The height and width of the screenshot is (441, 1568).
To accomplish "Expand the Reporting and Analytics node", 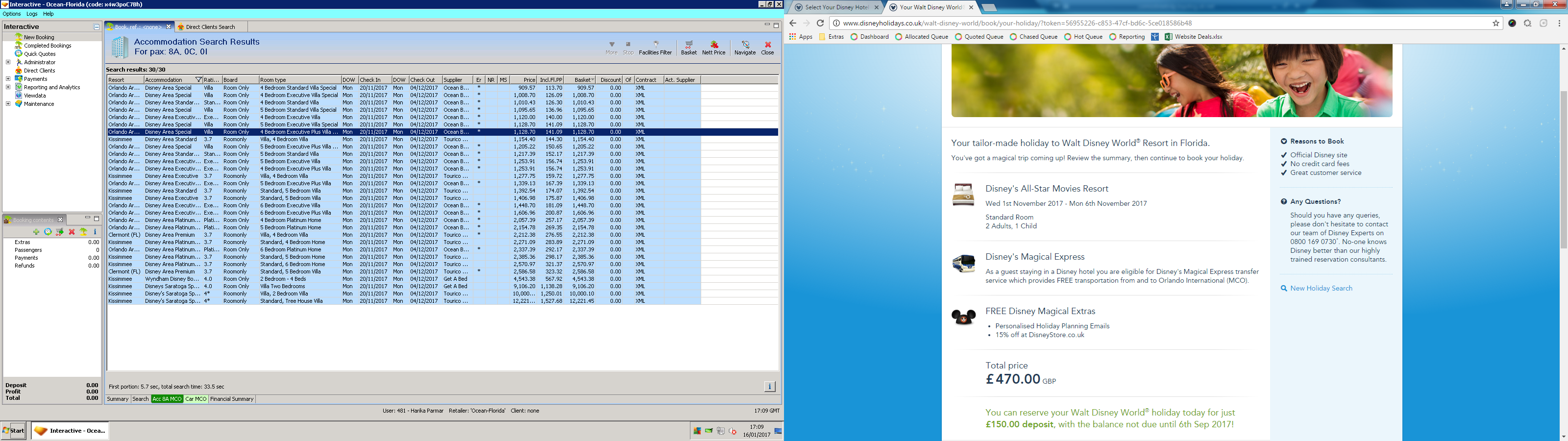I will (x=8, y=87).
